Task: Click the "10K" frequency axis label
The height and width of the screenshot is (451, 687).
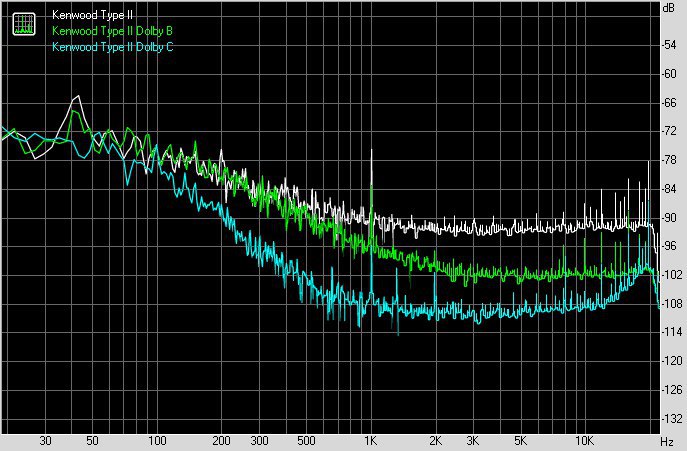Action: coord(584,440)
